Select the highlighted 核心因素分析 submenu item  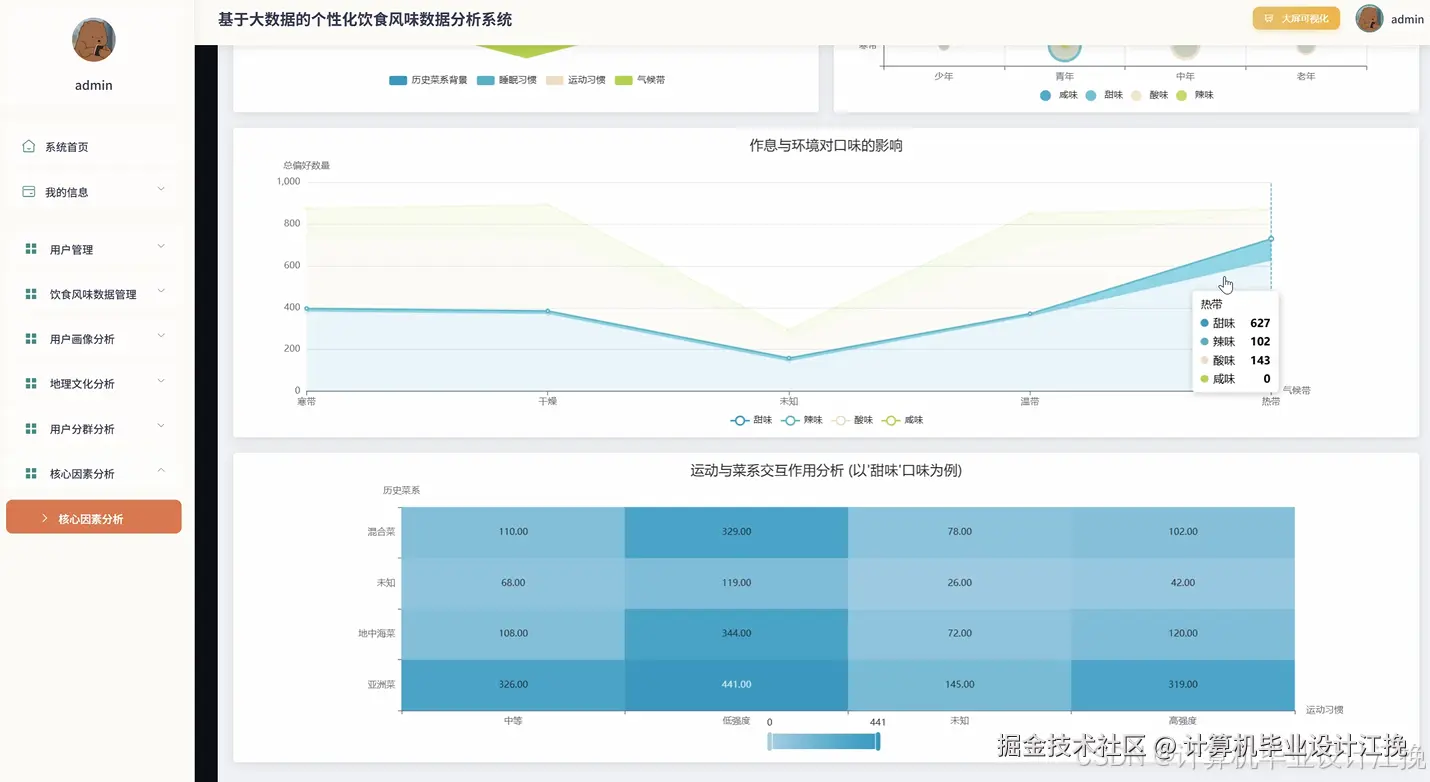coord(94,517)
